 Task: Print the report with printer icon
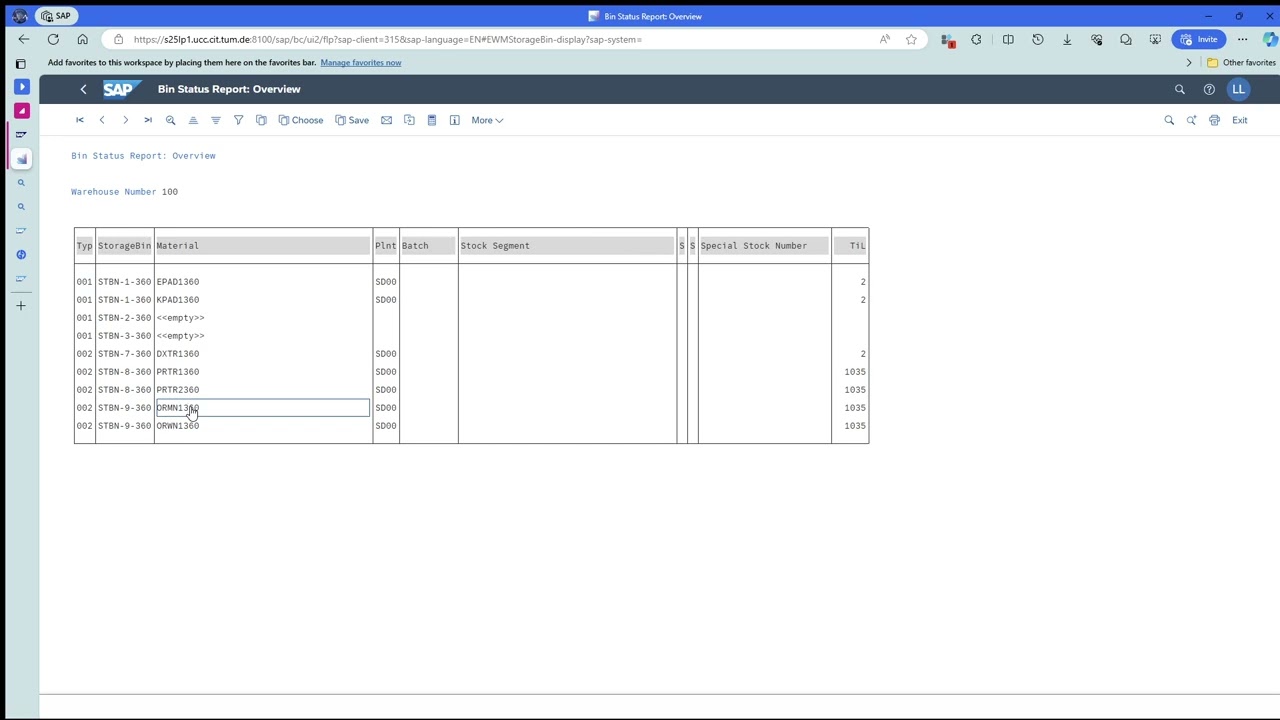pyautogui.click(x=1214, y=120)
